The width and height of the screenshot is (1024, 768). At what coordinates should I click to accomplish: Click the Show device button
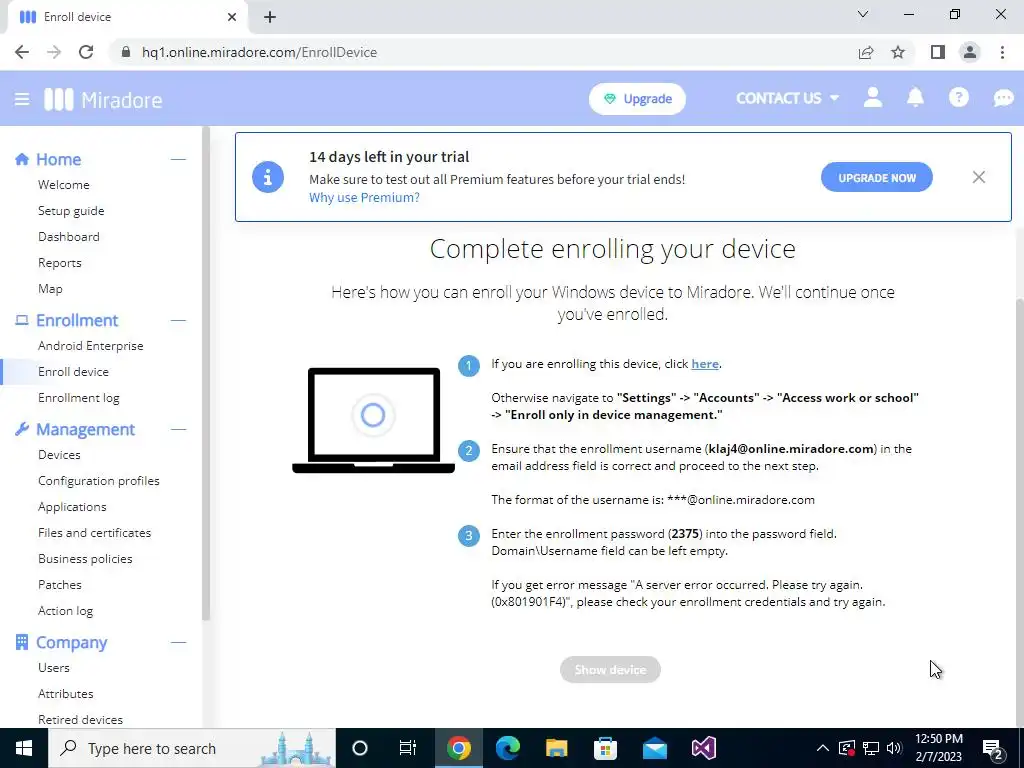(610, 669)
